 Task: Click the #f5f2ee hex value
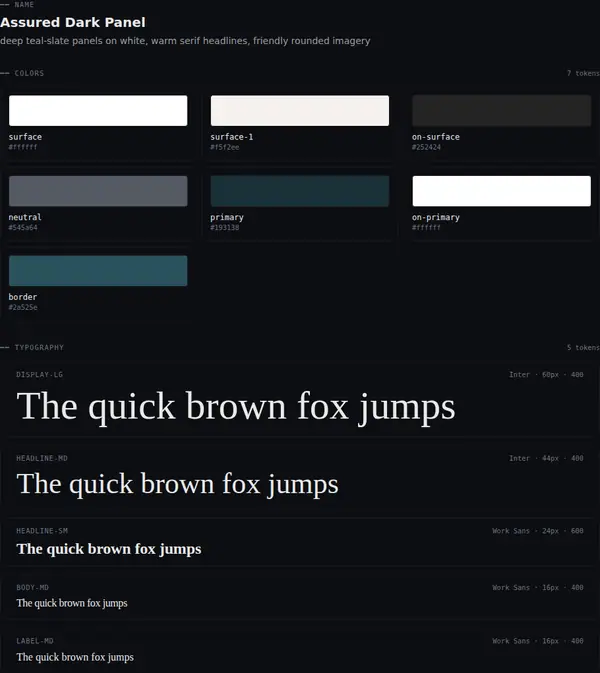click(x=225, y=147)
